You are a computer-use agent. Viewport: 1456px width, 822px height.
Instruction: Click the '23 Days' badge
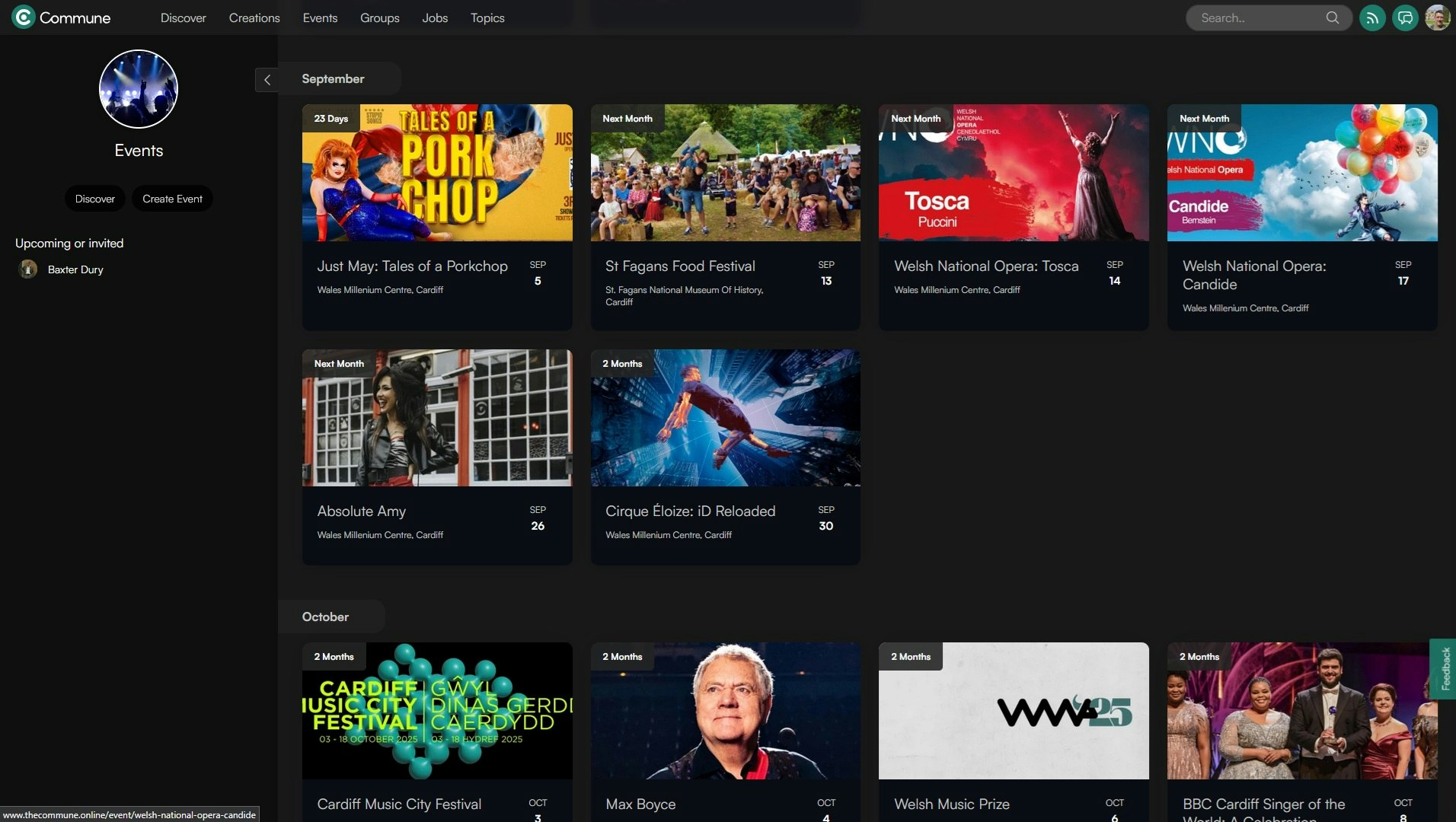(x=330, y=119)
